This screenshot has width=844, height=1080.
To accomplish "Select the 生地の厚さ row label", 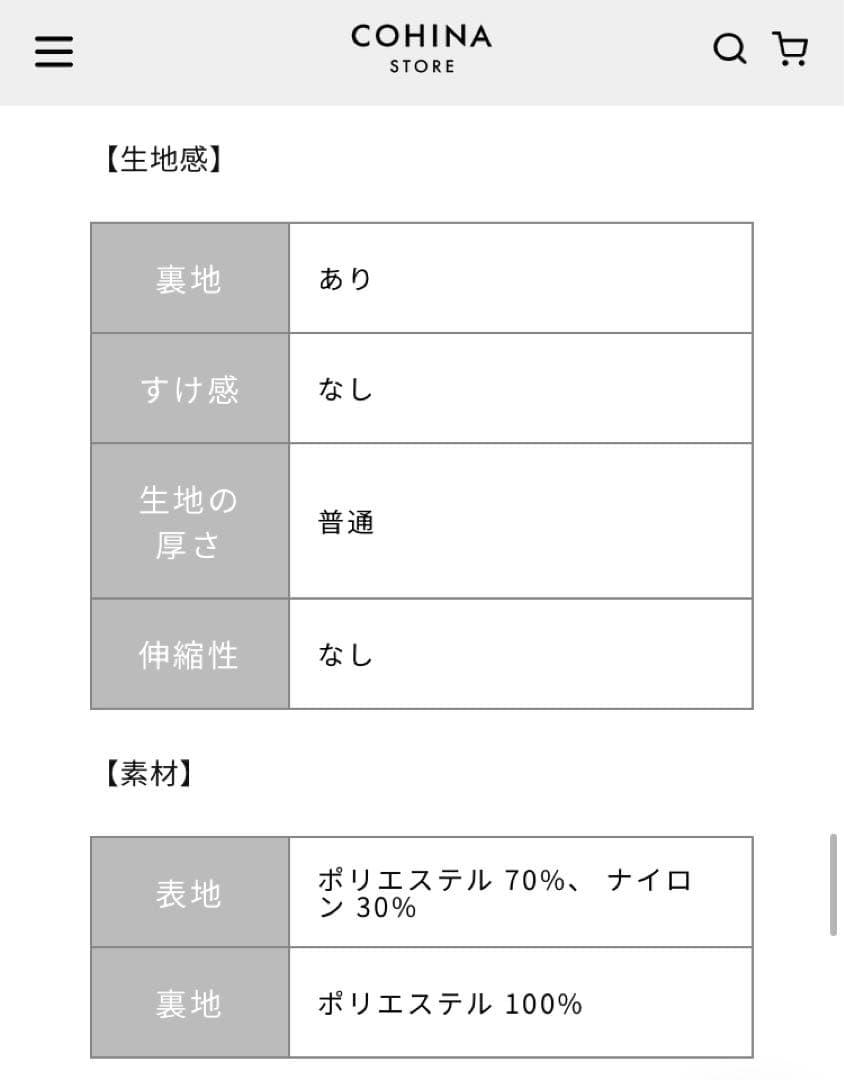I will [x=189, y=522].
